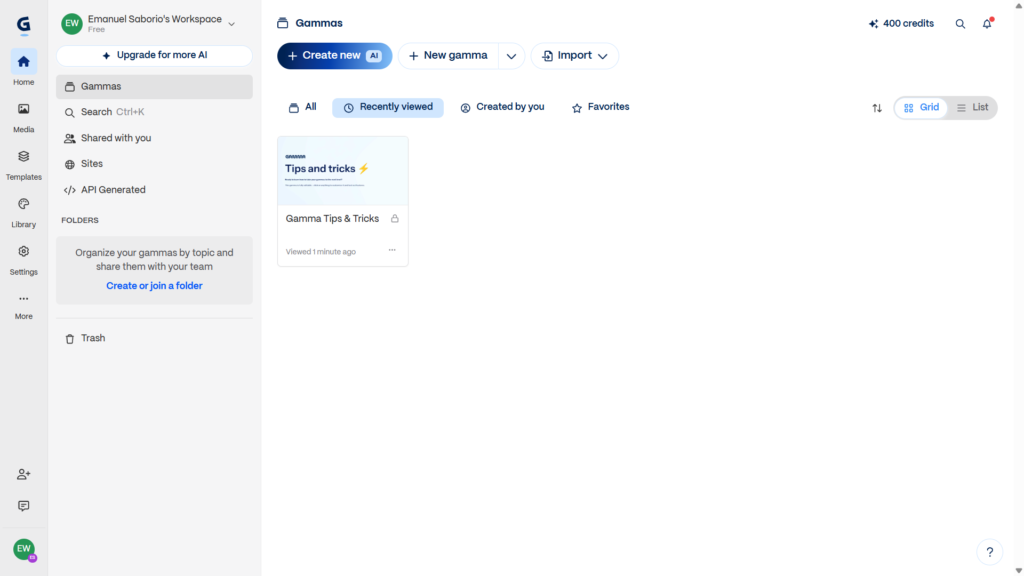Click Create new AI button
Image resolution: width=1024 pixels, height=576 pixels.
(334, 56)
